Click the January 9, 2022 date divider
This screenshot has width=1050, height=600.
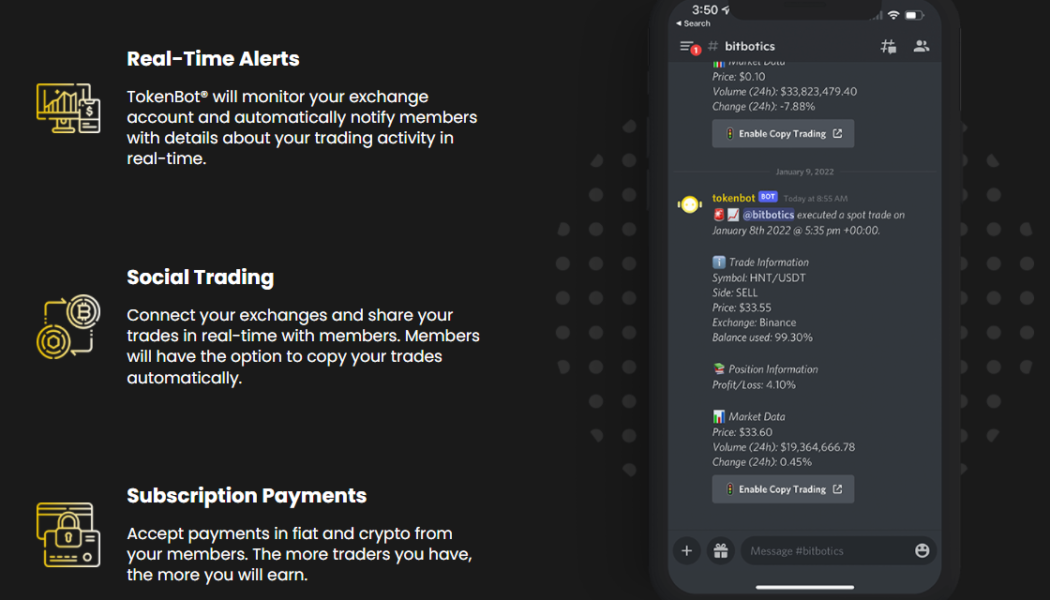coord(806,171)
